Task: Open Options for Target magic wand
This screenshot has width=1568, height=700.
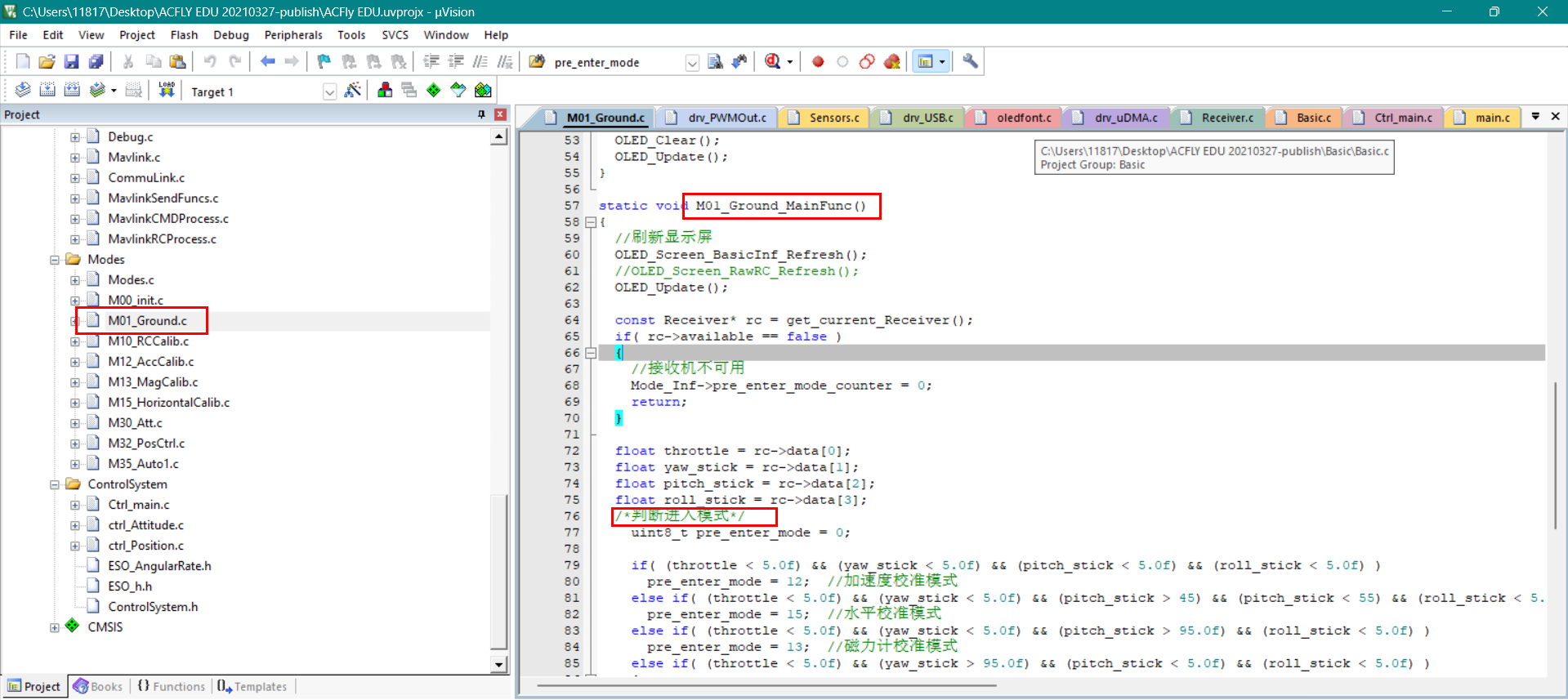Action: (x=353, y=90)
